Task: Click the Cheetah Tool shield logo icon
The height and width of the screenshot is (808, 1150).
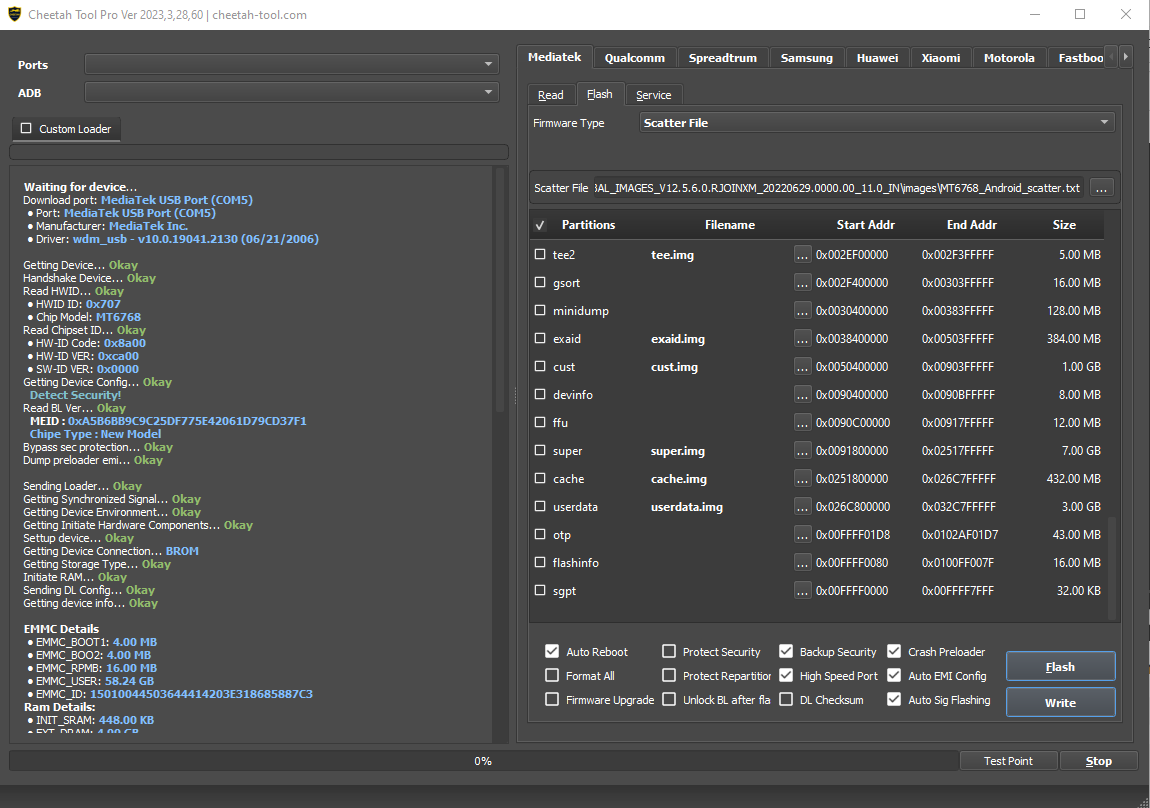Action: click(x=14, y=15)
